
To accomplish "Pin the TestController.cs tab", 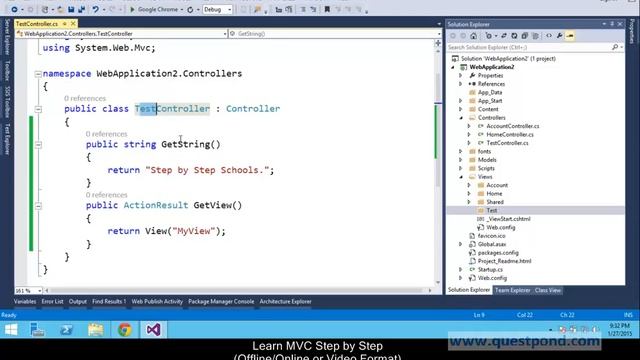I will point(64,24).
